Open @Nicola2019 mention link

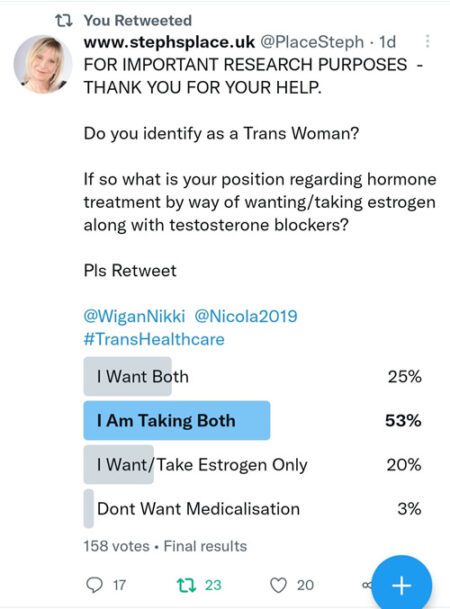pyautogui.click(x=246, y=316)
